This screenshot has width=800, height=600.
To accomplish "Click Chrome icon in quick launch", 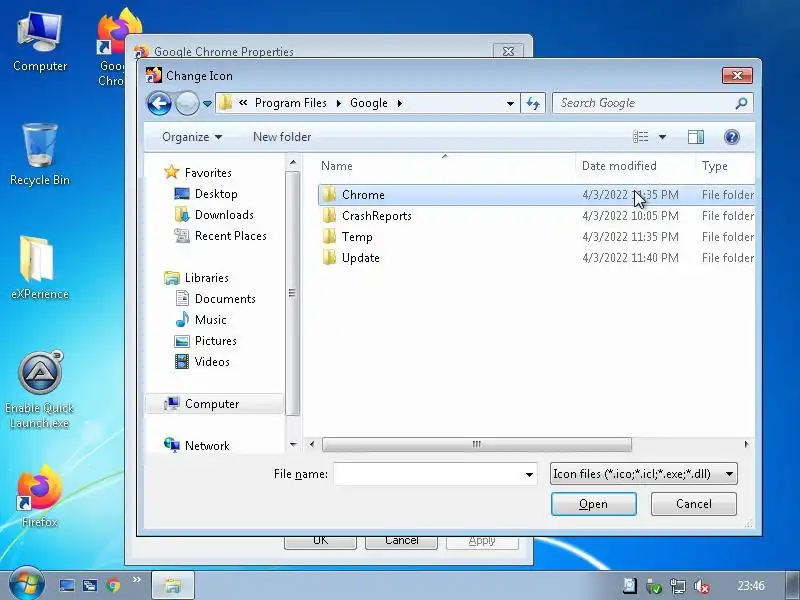I will (113, 585).
